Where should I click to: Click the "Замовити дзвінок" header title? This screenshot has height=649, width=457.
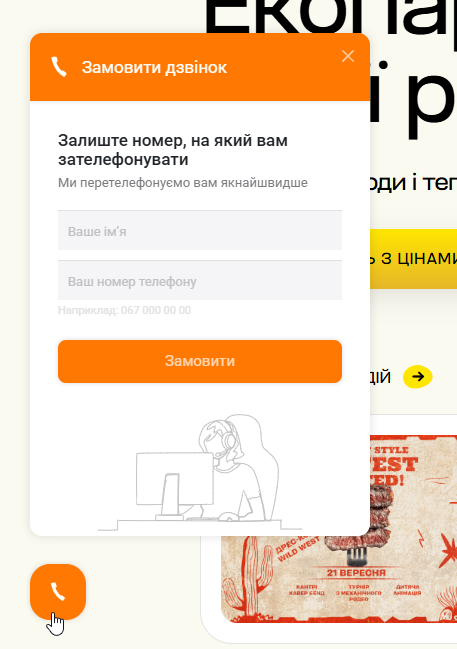[x=154, y=67]
